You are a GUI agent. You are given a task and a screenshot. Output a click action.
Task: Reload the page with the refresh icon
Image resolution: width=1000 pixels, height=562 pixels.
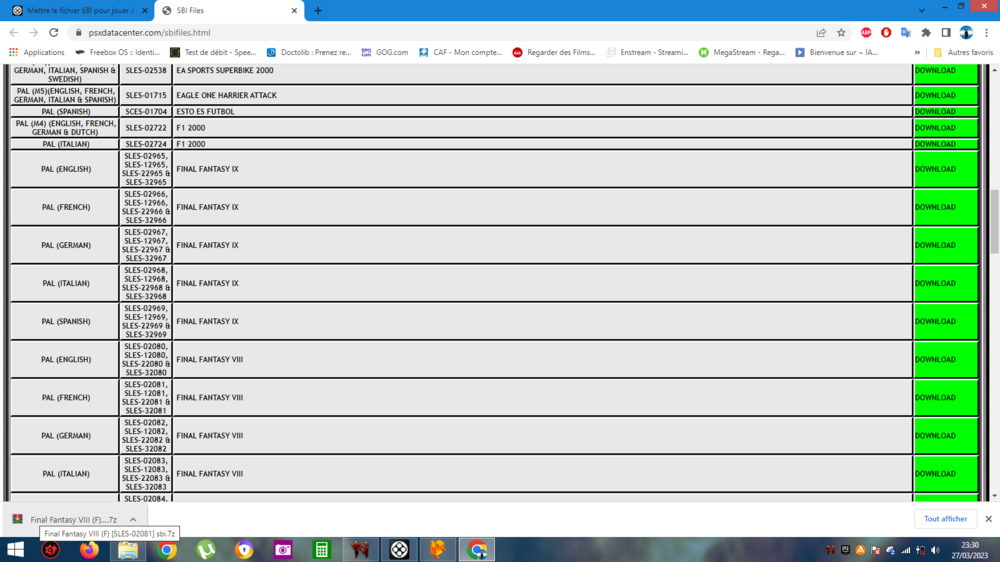pyautogui.click(x=54, y=32)
